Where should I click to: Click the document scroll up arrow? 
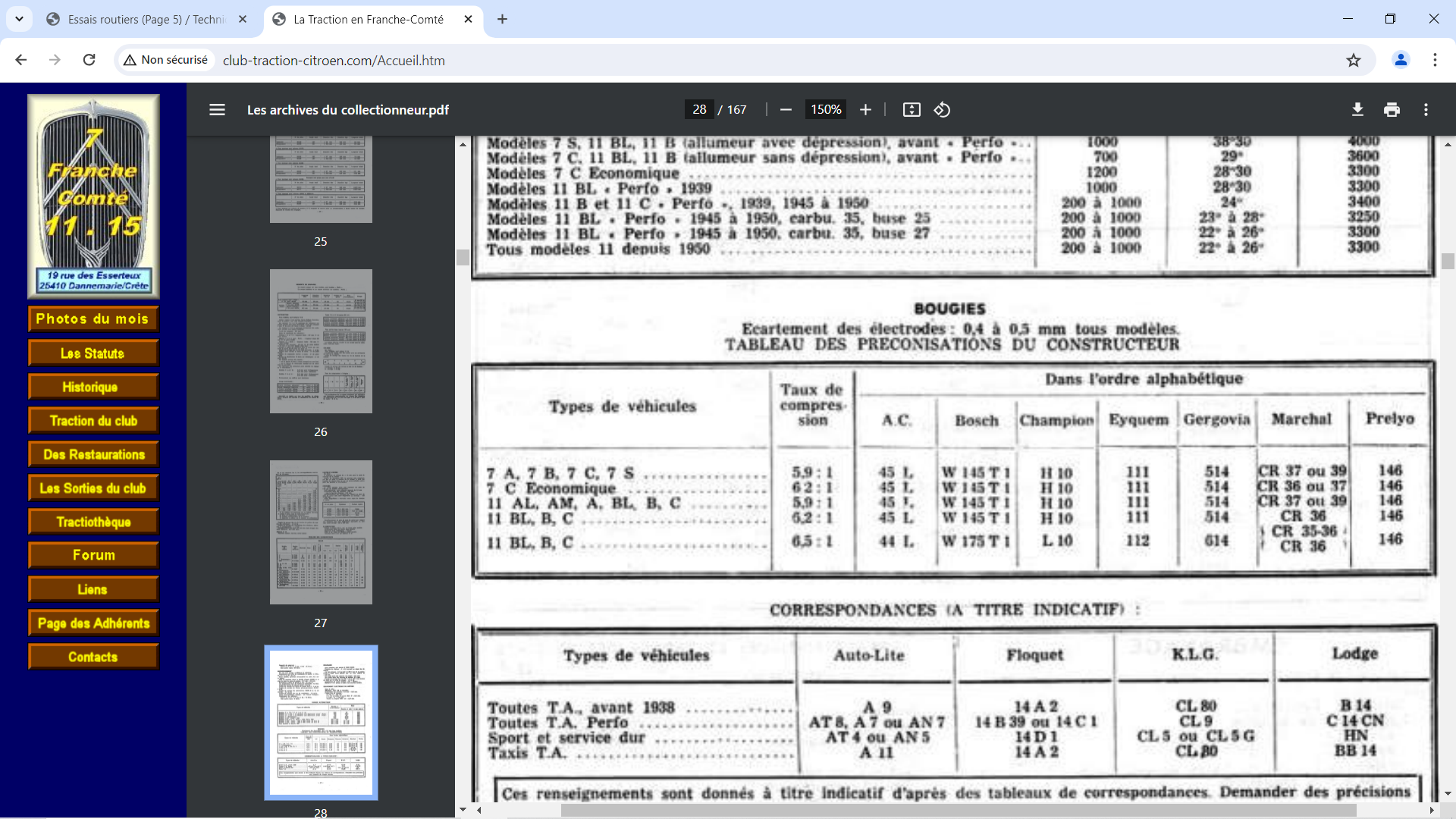click(x=1448, y=143)
